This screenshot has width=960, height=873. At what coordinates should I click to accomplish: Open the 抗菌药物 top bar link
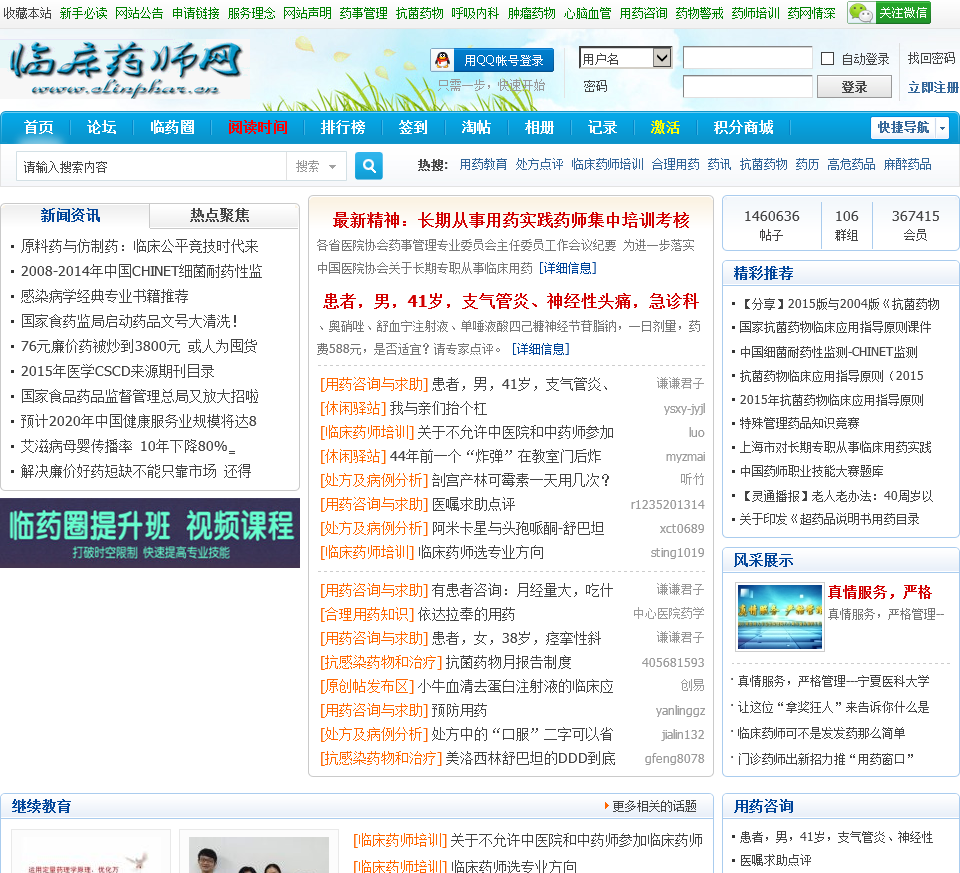(419, 13)
